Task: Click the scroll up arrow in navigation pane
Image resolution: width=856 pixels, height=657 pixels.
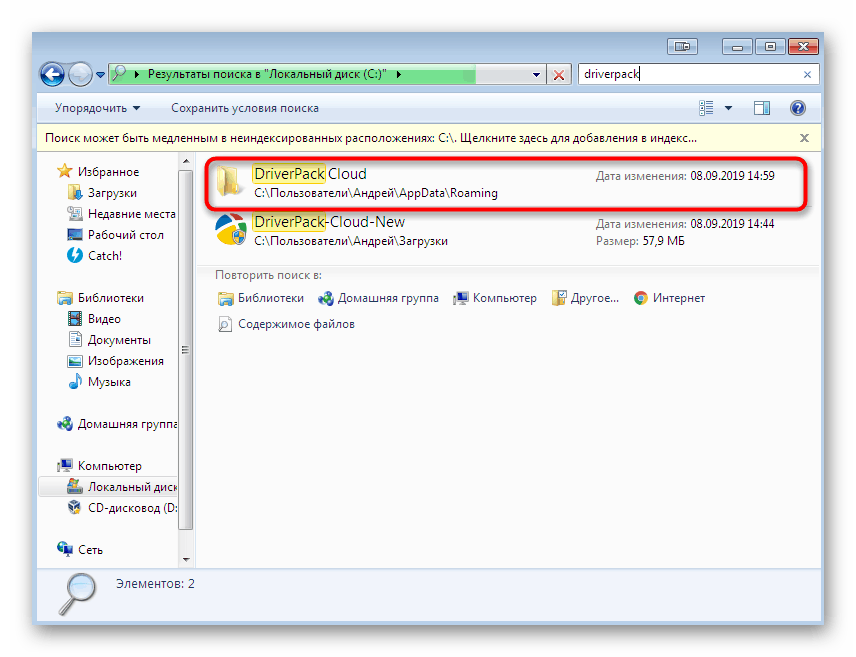Action: coord(186,162)
